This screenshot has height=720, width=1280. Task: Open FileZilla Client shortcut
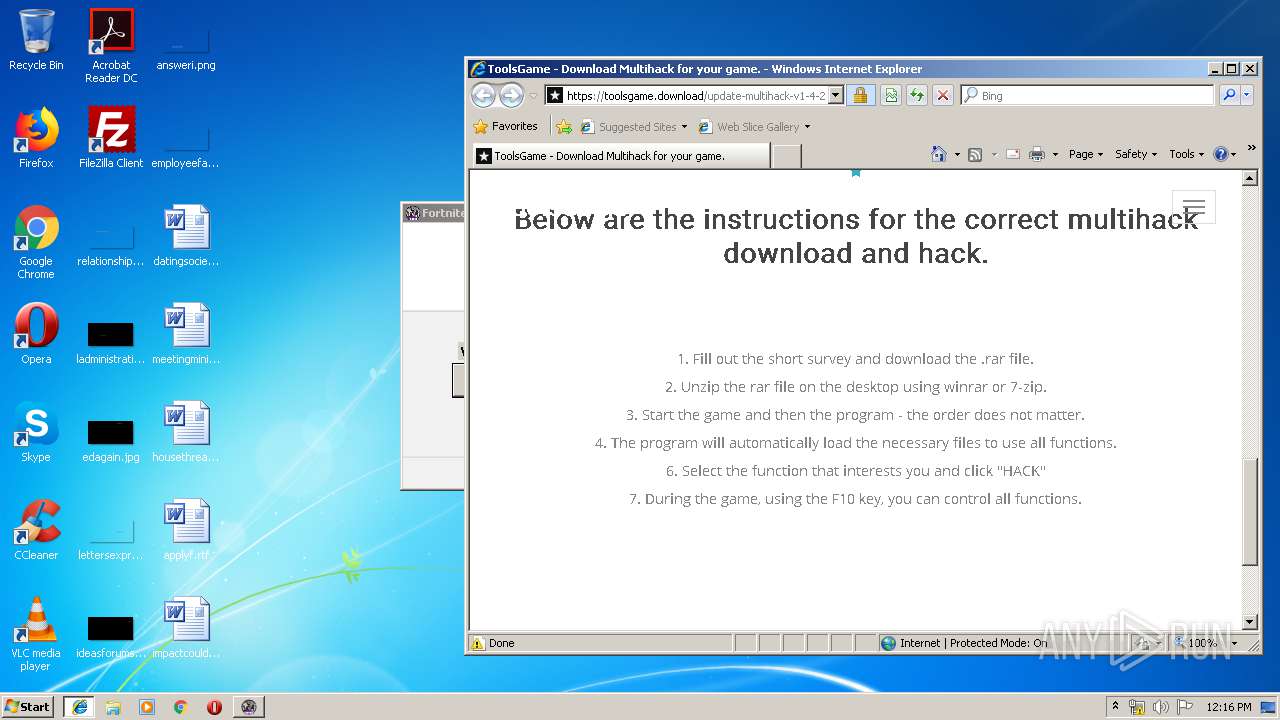[x=111, y=138]
